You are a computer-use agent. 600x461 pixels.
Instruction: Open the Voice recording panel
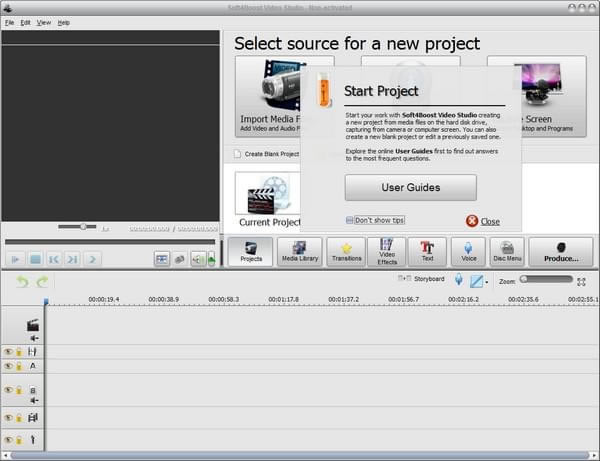(467, 252)
